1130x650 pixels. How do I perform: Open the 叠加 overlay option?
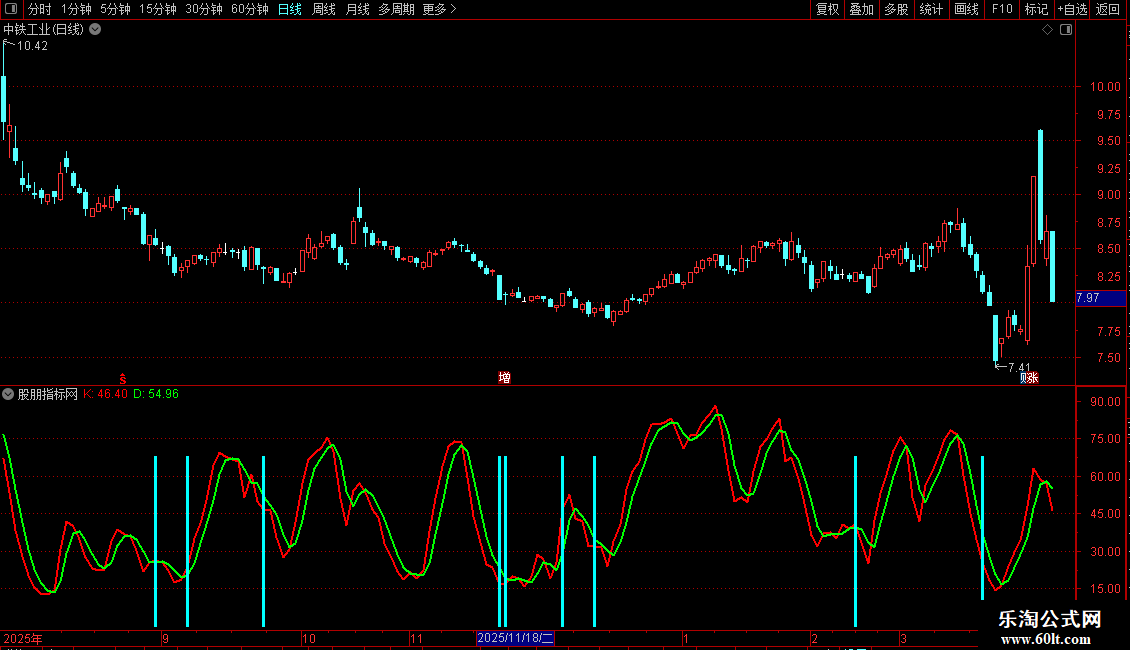tap(861, 9)
